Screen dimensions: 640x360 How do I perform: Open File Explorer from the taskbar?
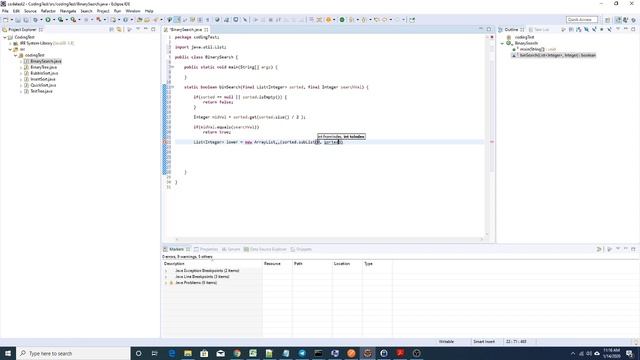188,353
